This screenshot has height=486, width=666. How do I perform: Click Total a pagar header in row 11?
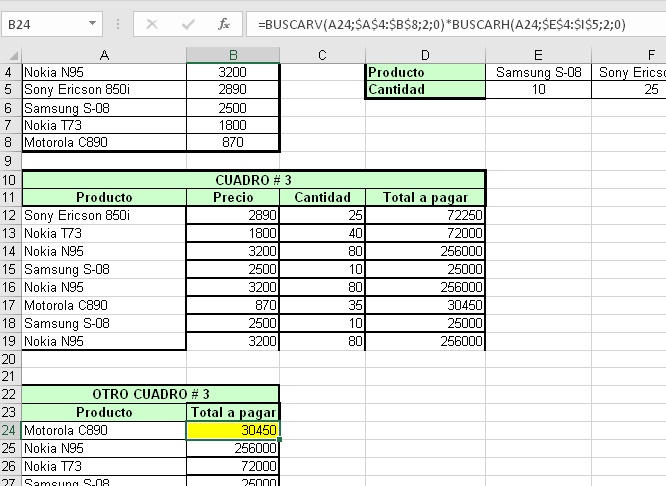pos(425,198)
